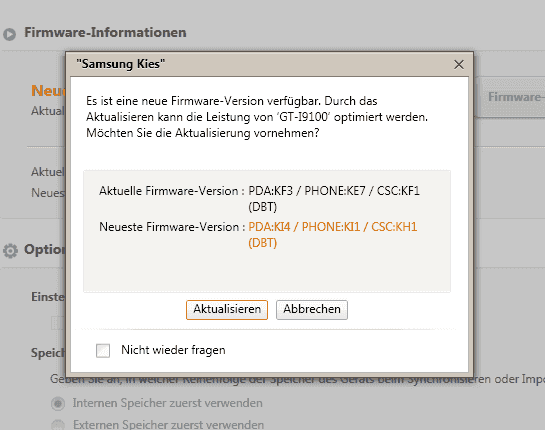The width and height of the screenshot is (545, 430).
Task: Select Externen Speicher zuerst verwenden radio
Action: point(58,425)
